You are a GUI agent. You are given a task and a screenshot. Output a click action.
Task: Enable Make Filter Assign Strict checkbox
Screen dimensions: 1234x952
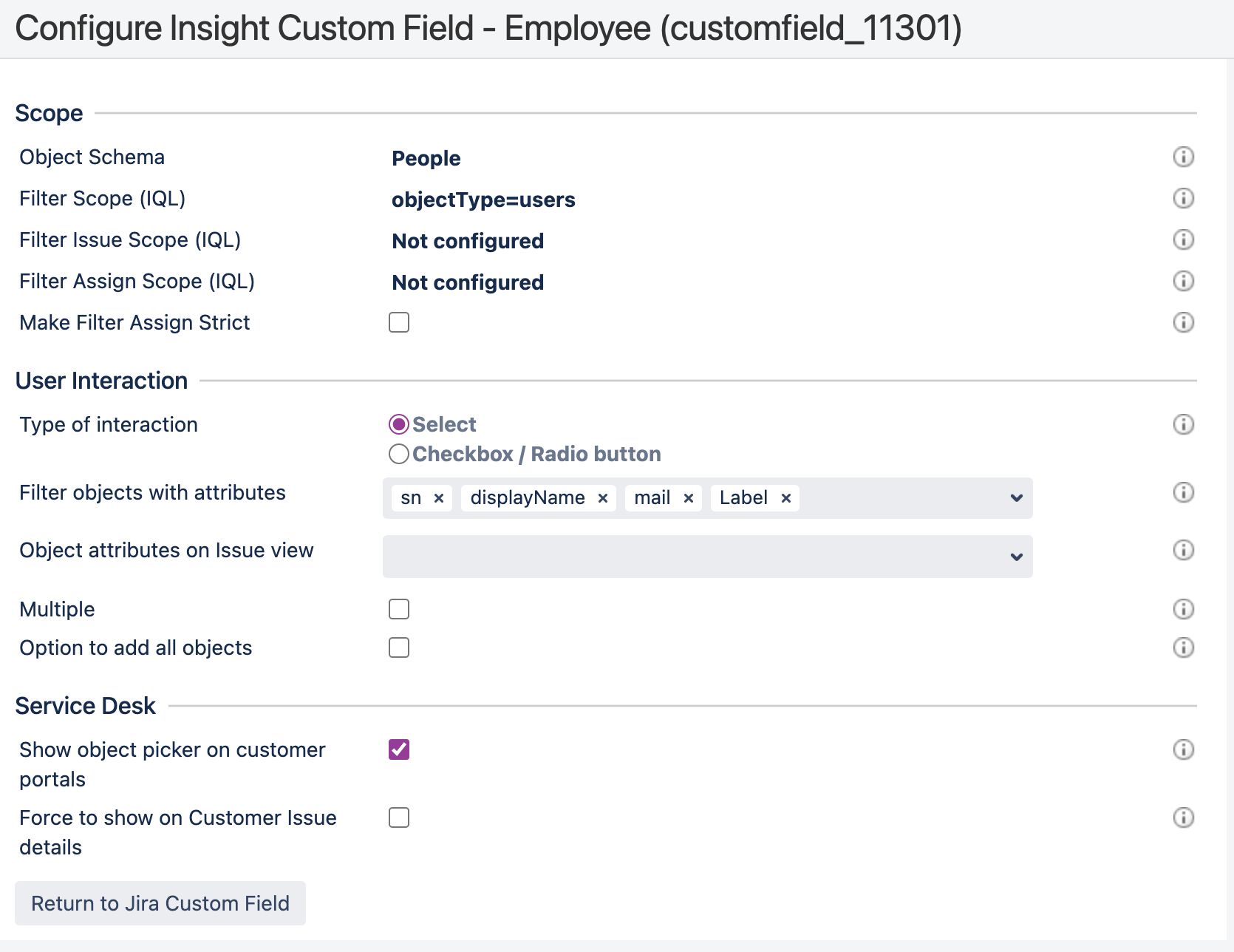399,322
